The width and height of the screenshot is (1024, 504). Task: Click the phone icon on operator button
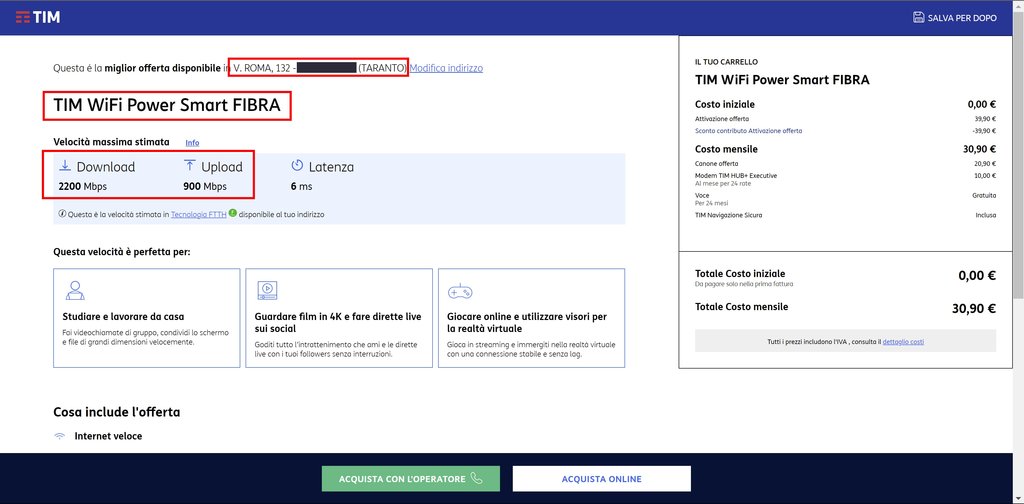(476, 479)
